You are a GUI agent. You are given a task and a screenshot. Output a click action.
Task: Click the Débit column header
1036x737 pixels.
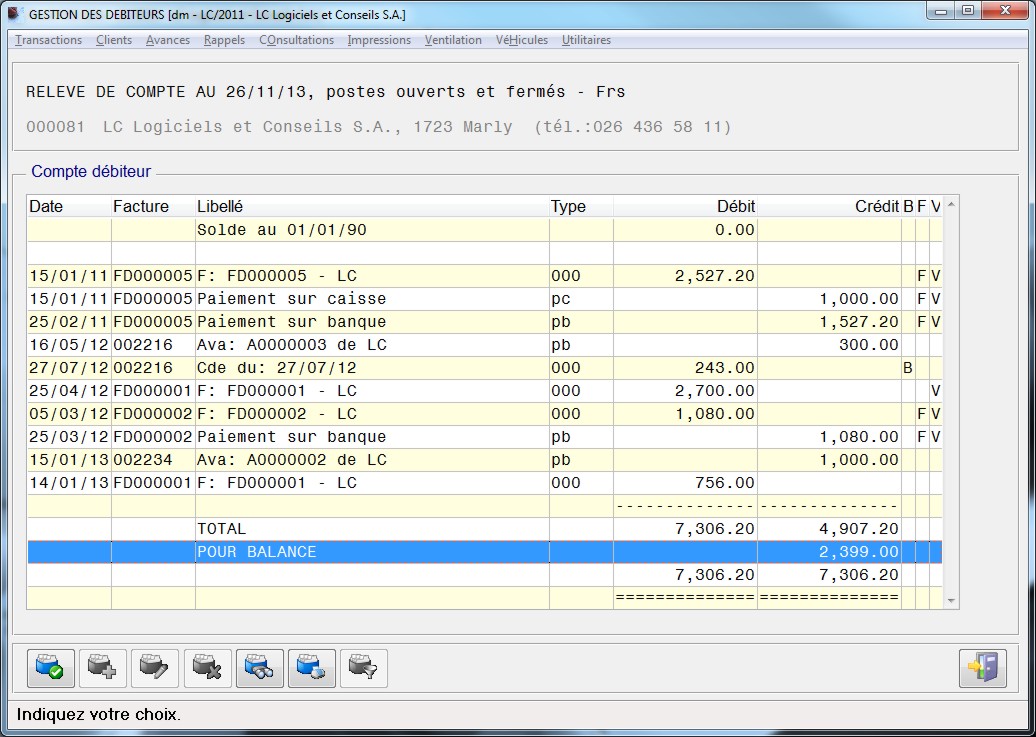pyautogui.click(x=685, y=206)
